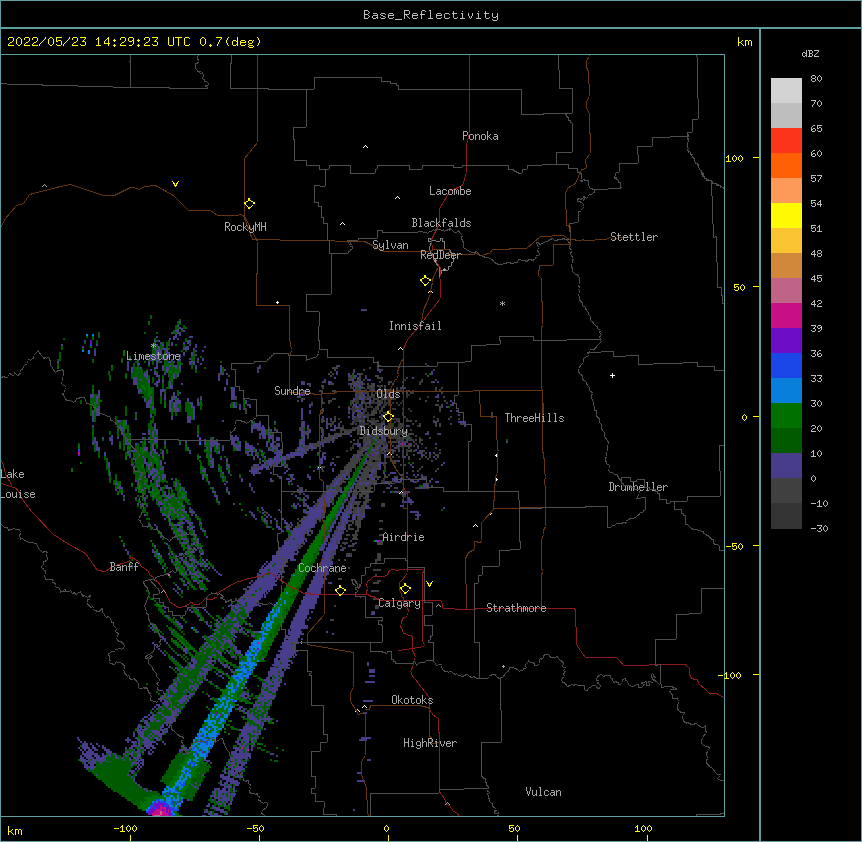Click the Innisfail town label

pos(415,326)
